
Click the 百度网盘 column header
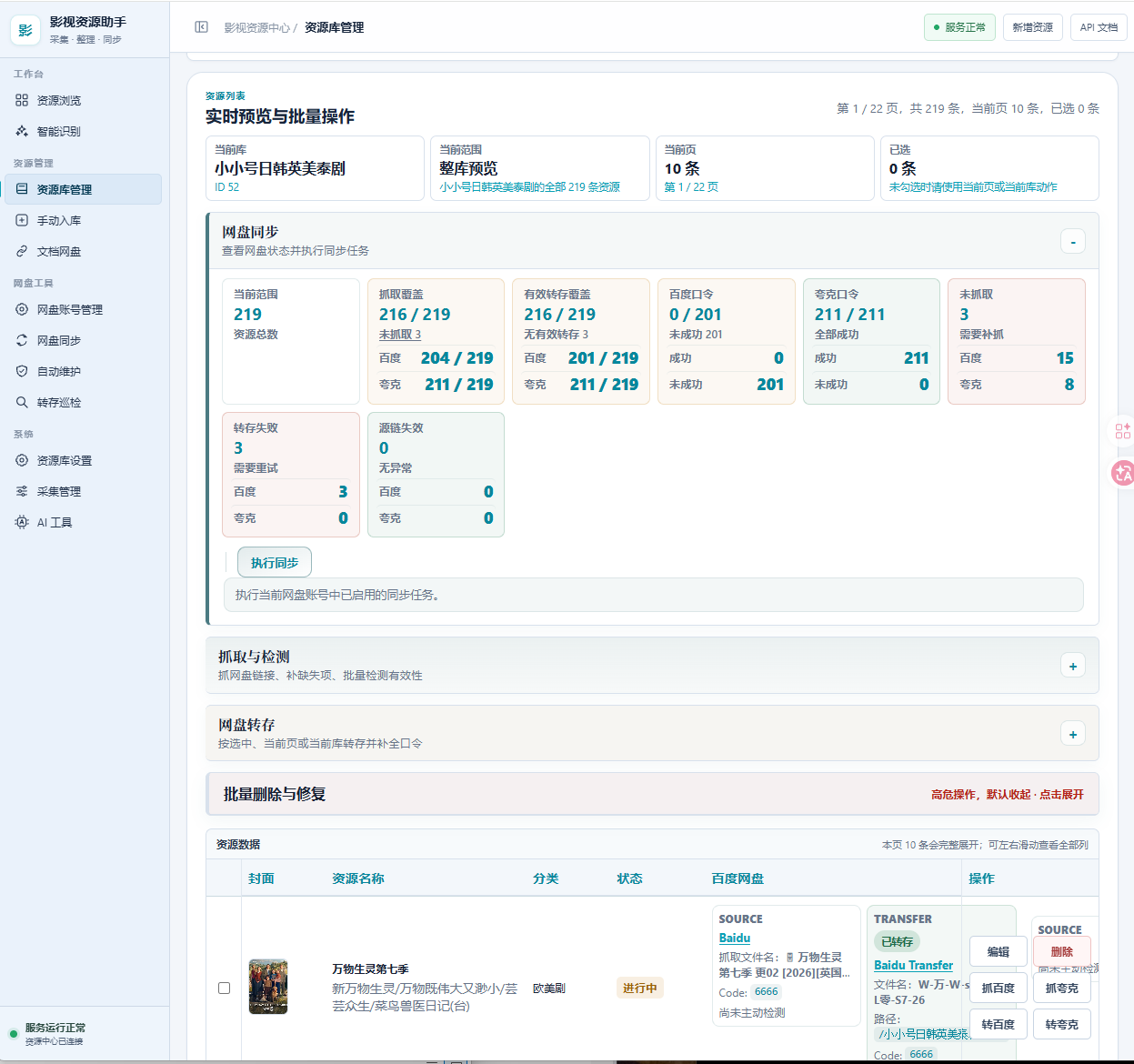coord(738,878)
